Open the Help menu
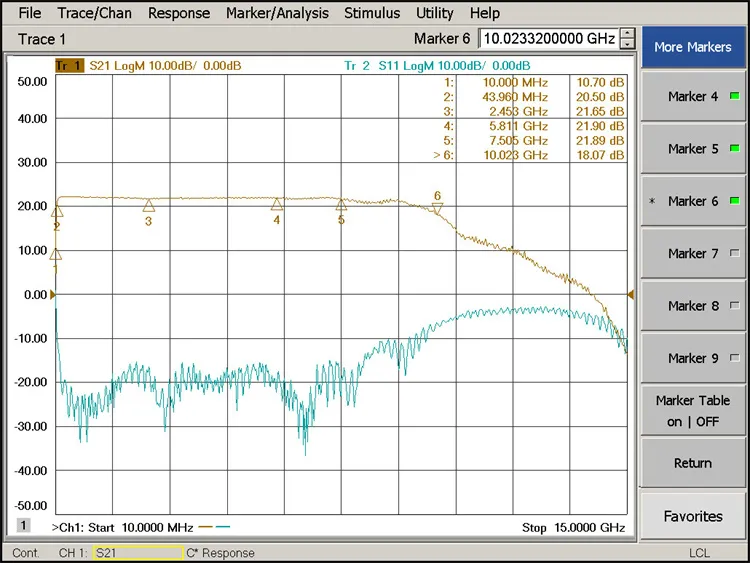Screen dimensions: 750x563 [485, 13]
